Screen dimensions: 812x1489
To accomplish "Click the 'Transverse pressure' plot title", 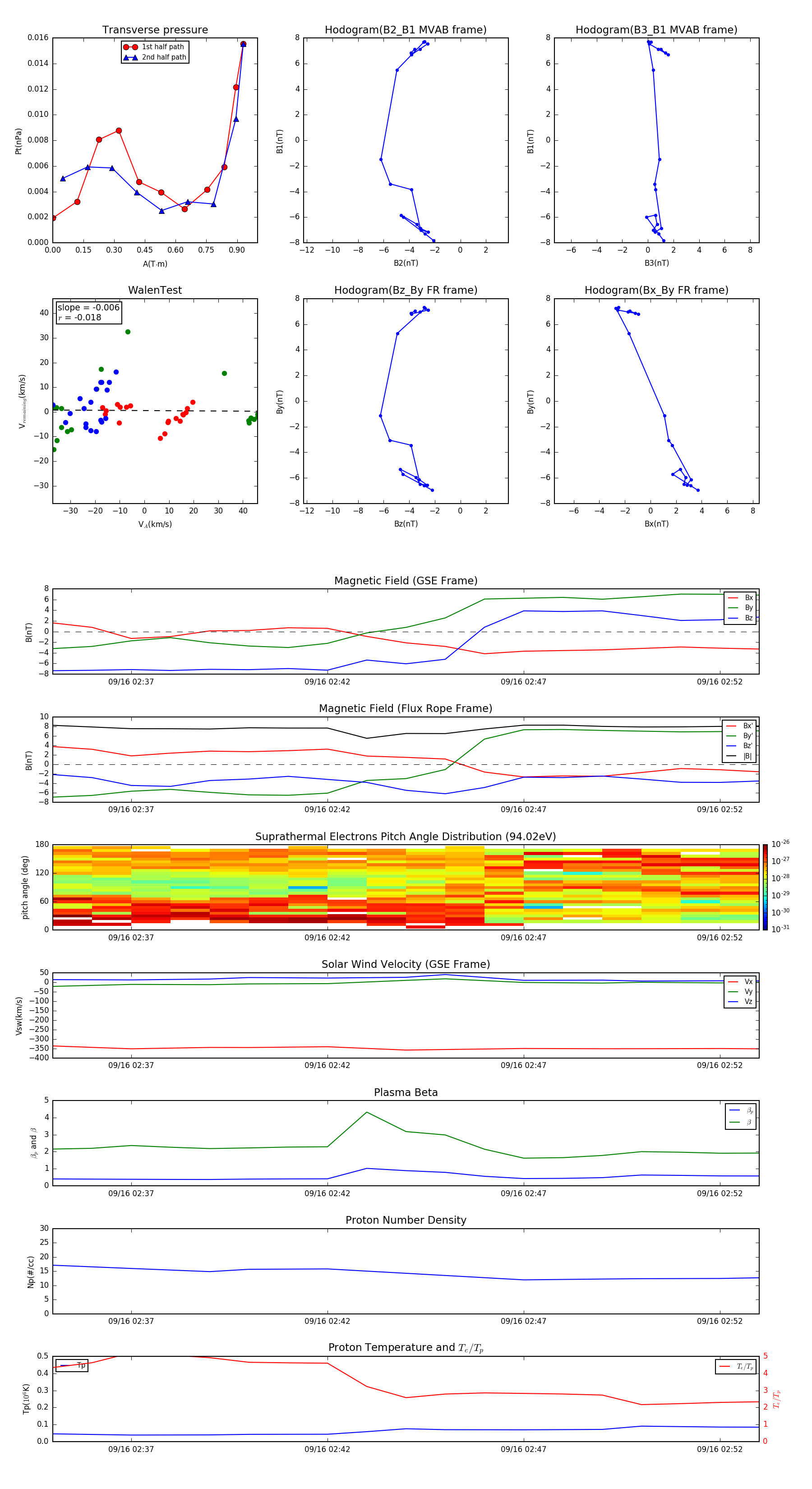I will (155, 30).
